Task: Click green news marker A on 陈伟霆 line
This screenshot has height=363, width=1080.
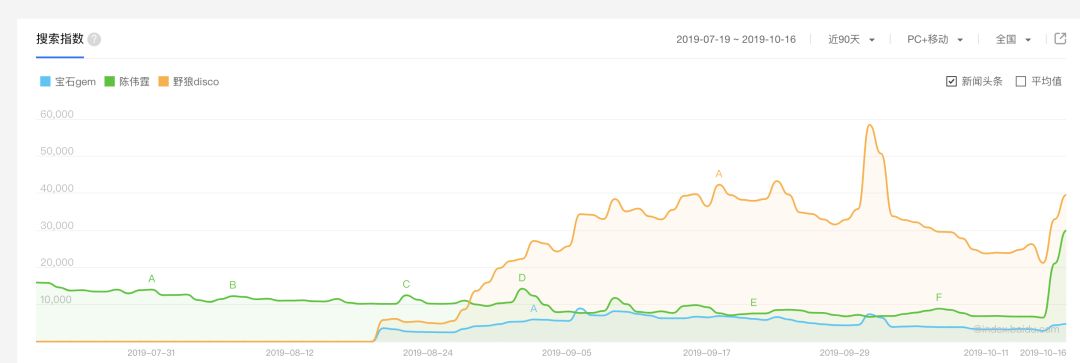Action: 152,279
